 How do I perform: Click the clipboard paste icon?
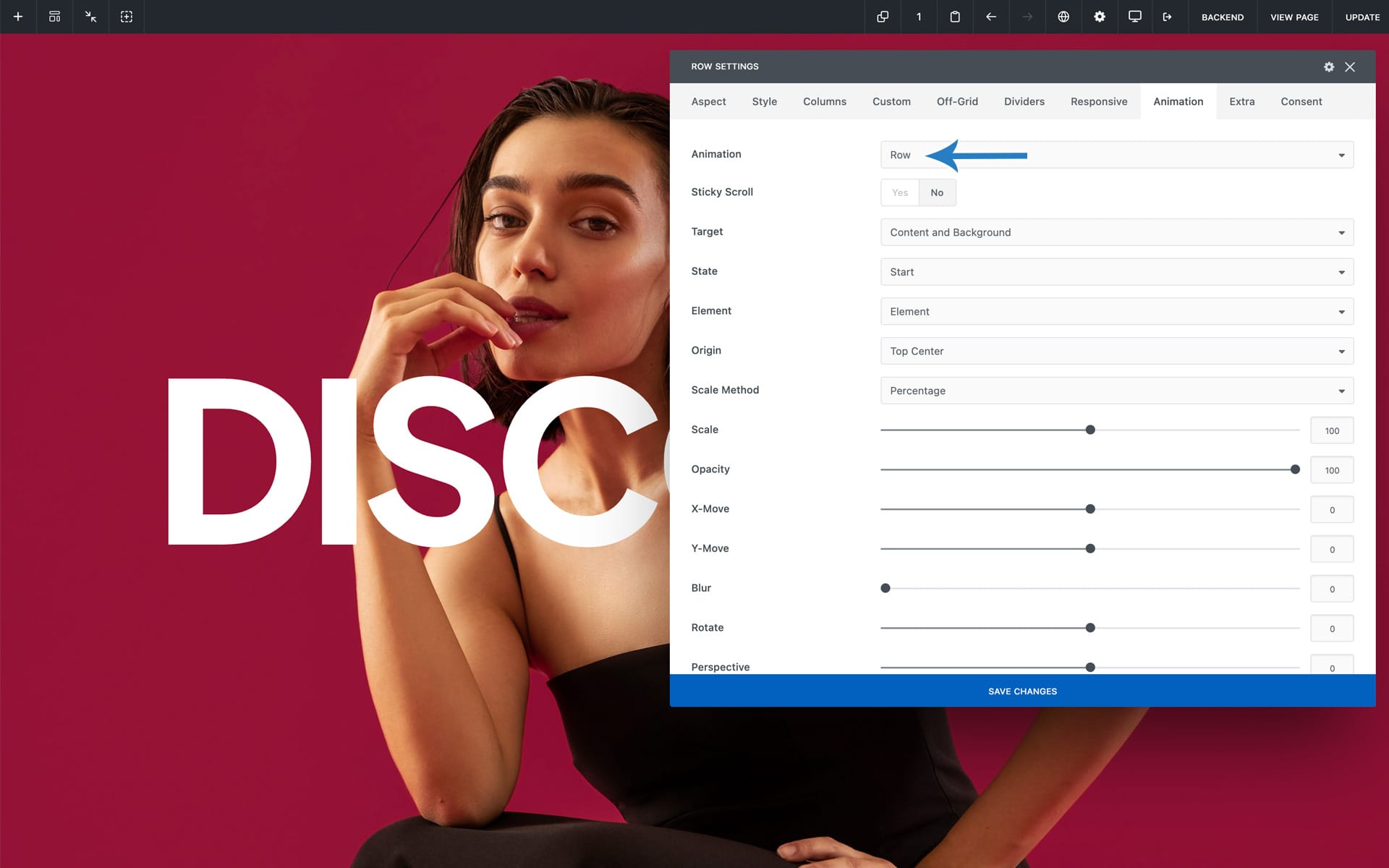tap(955, 17)
